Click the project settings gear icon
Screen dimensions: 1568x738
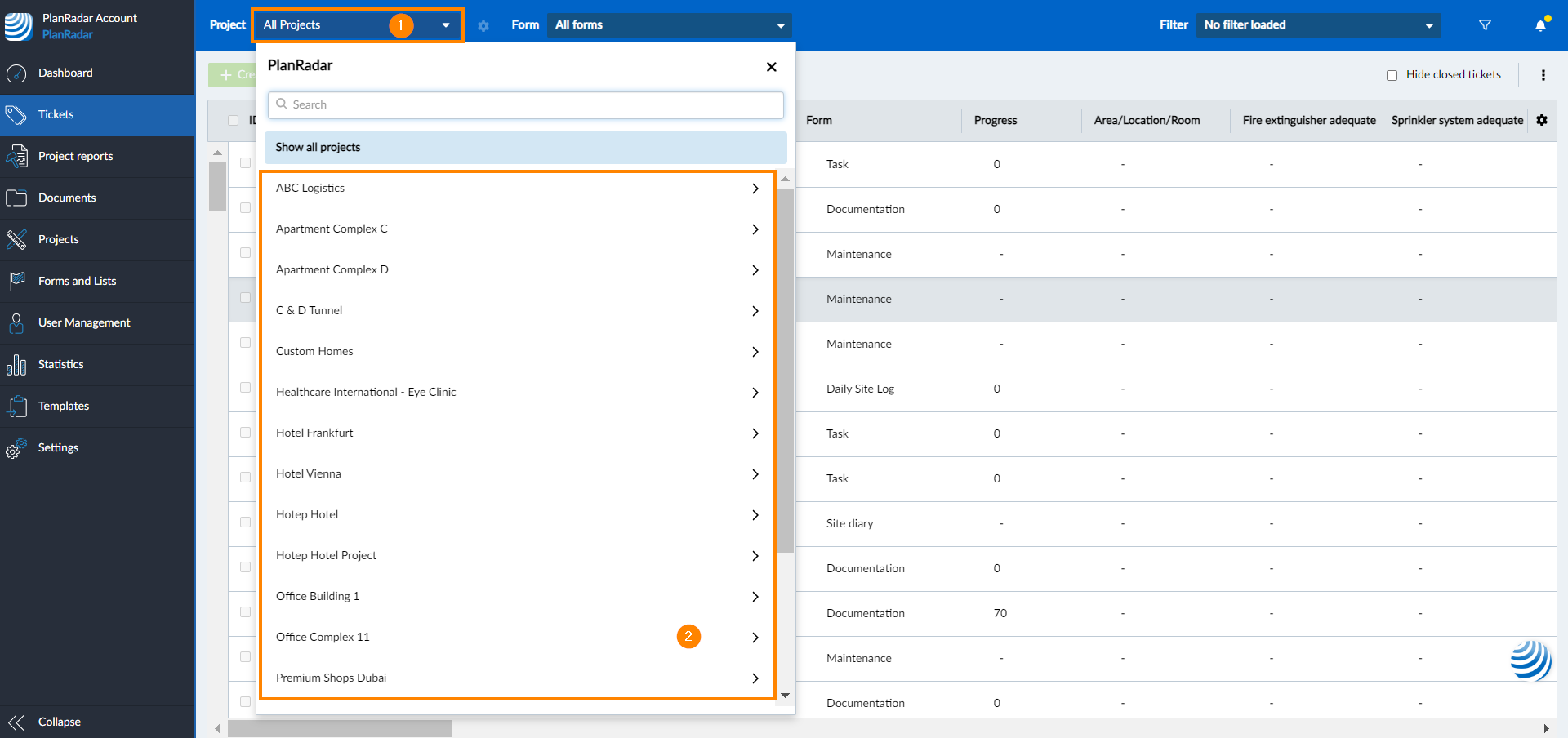pyautogui.click(x=483, y=26)
